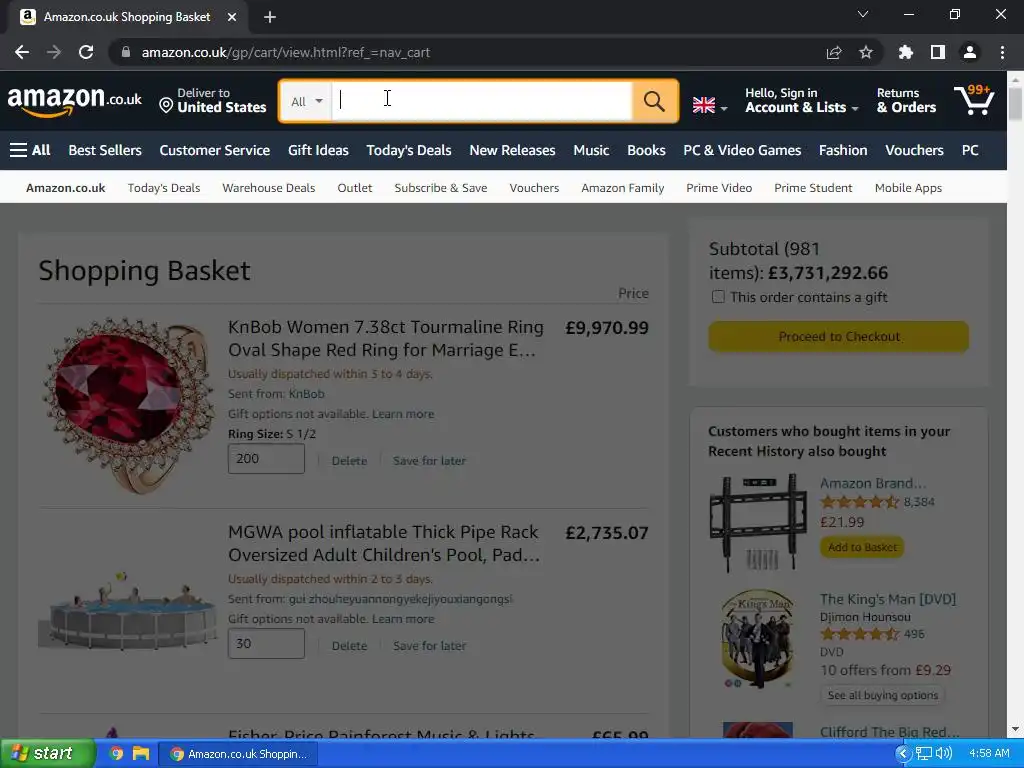Screen dimensions: 1024x768
Task: Go to Mobile Apps in sub-navigation
Action: coord(908,188)
